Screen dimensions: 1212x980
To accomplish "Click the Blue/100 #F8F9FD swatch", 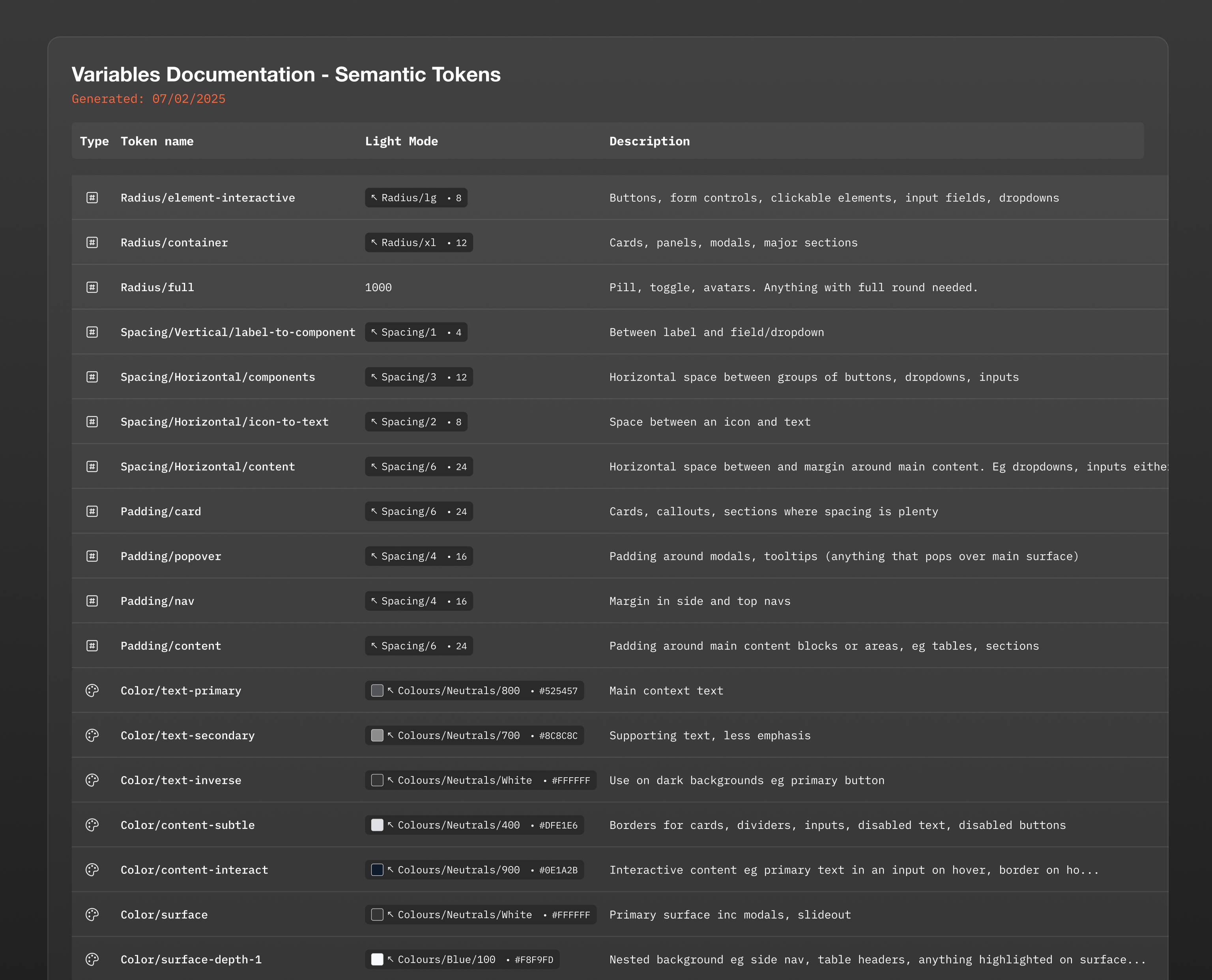I will [x=377, y=959].
